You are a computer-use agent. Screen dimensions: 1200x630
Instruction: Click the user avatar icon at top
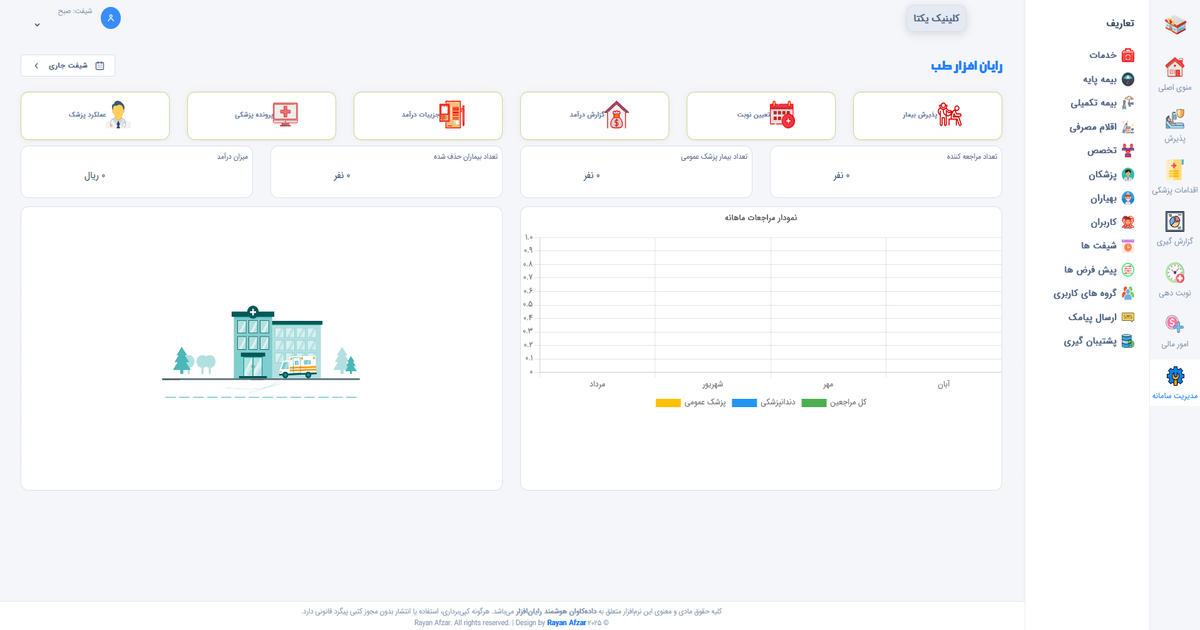tap(111, 18)
